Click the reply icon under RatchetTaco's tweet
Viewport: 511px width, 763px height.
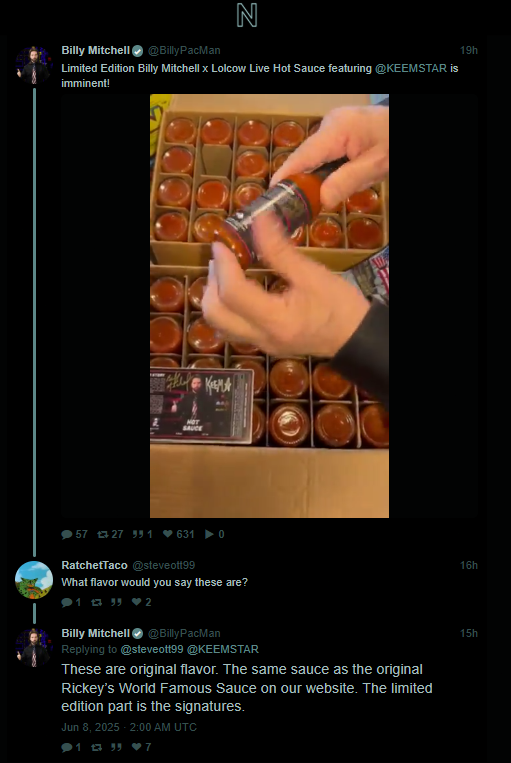[x=67, y=602]
